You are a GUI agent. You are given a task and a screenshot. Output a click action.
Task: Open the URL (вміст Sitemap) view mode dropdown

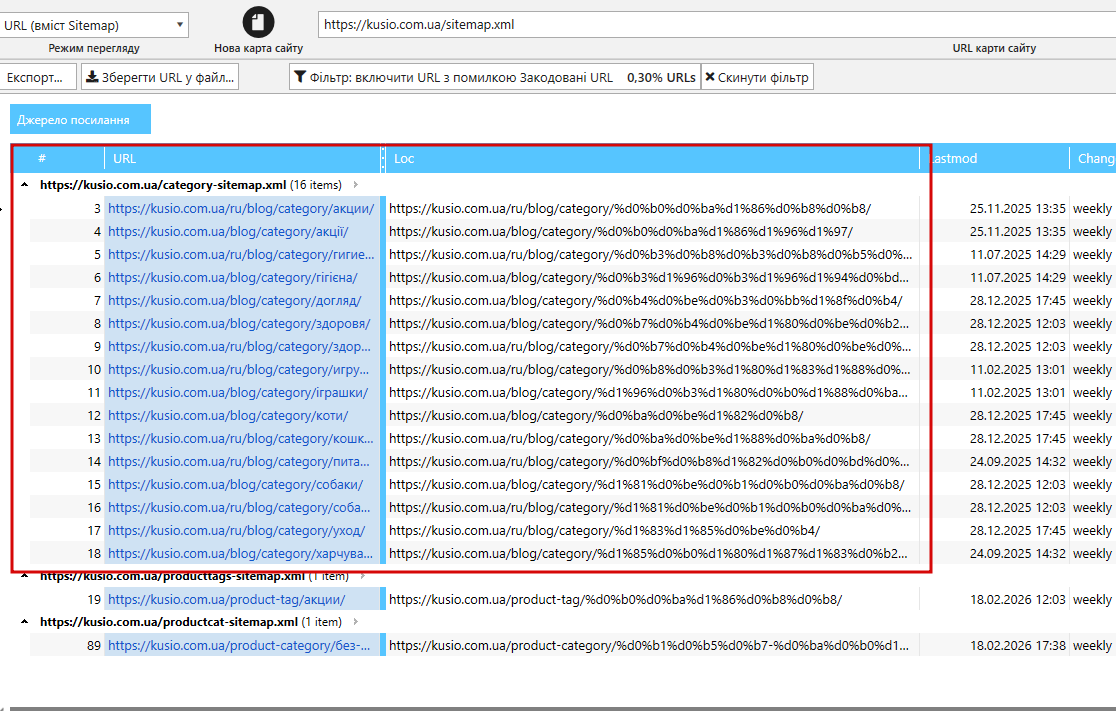click(94, 26)
